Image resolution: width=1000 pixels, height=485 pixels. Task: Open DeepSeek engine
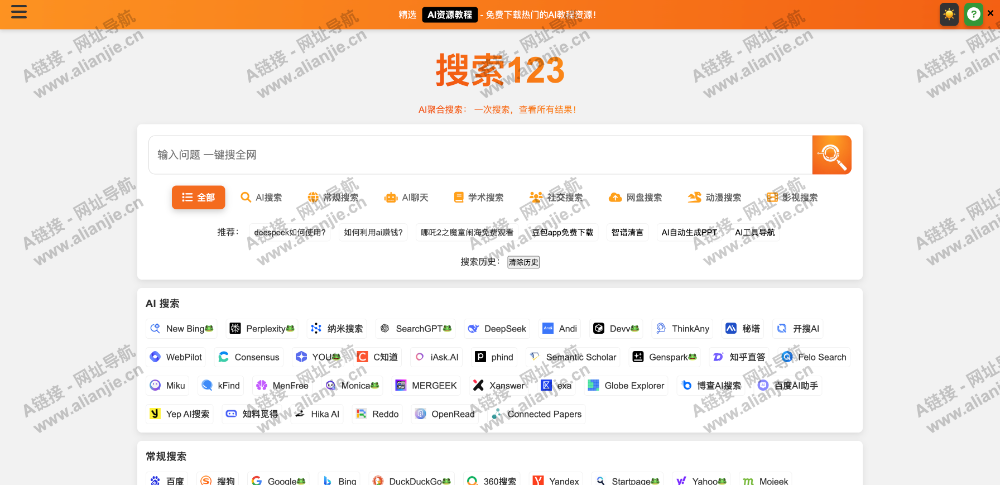point(497,329)
